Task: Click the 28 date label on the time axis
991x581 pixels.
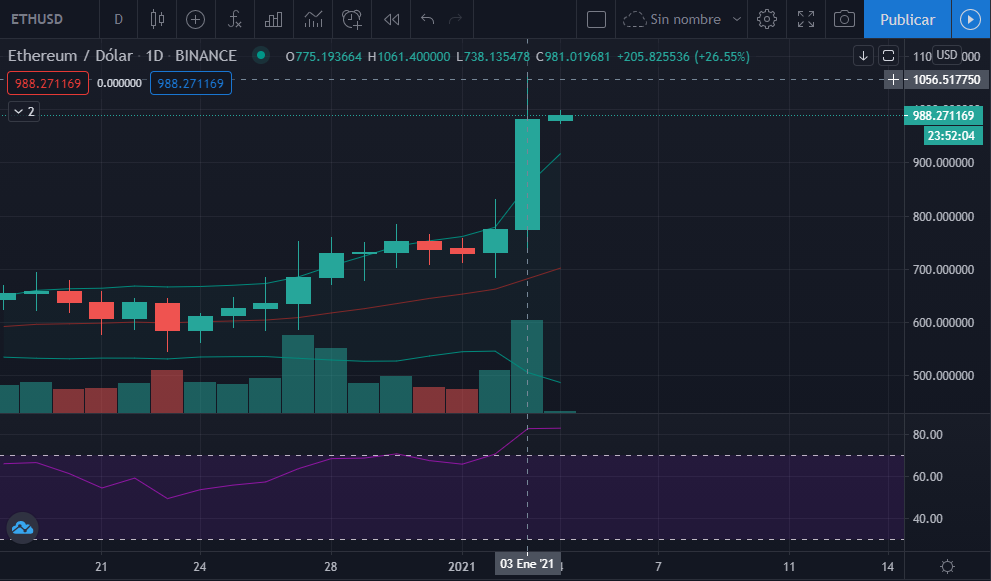Action: pyautogui.click(x=331, y=566)
